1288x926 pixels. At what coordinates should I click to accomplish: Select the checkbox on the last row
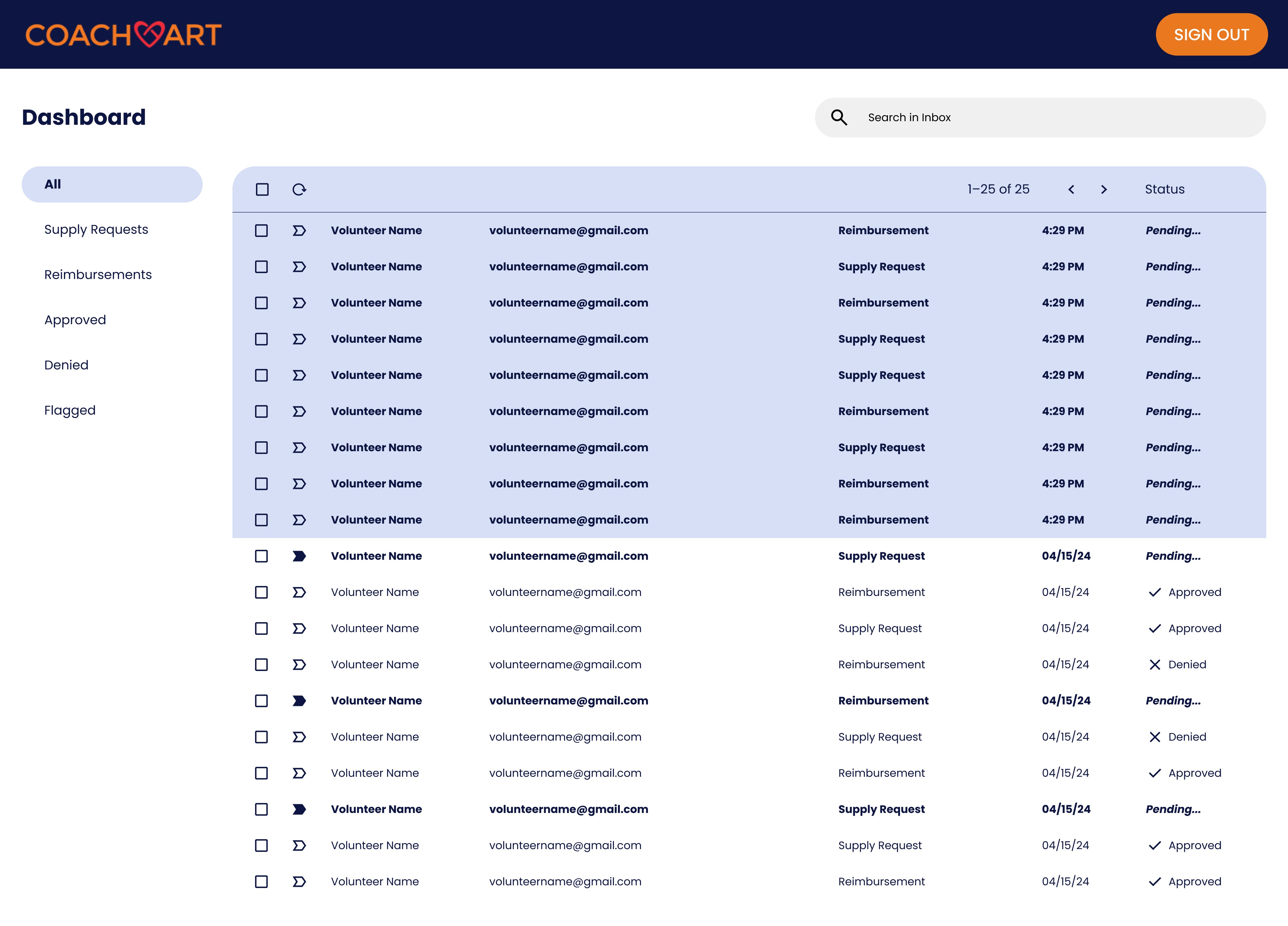(x=261, y=882)
